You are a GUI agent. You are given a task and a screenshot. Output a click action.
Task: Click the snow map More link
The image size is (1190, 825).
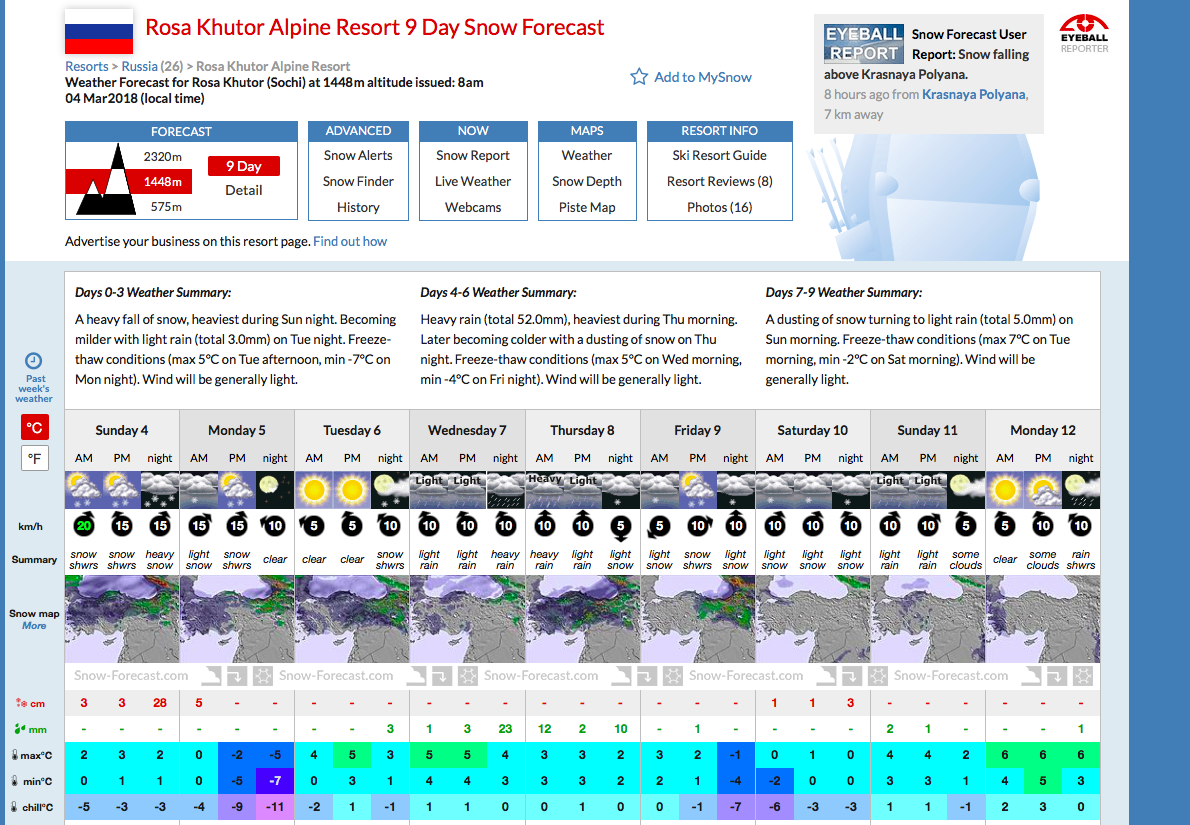point(34,626)
